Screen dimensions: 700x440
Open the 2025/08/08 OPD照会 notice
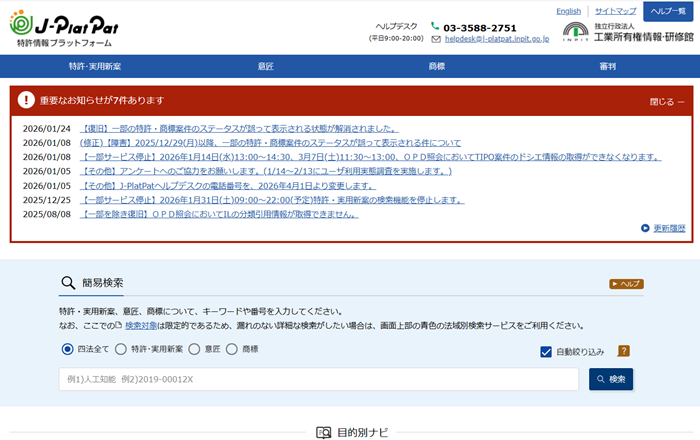tap(219, 214)
